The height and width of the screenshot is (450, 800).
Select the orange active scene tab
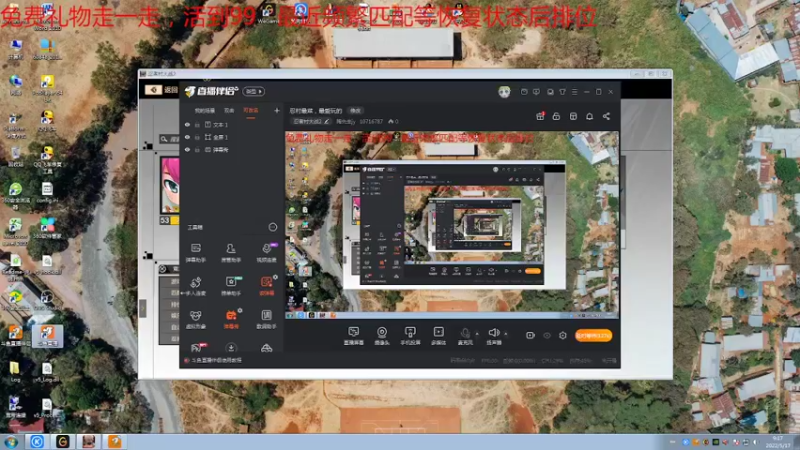(x=251, y=111)
